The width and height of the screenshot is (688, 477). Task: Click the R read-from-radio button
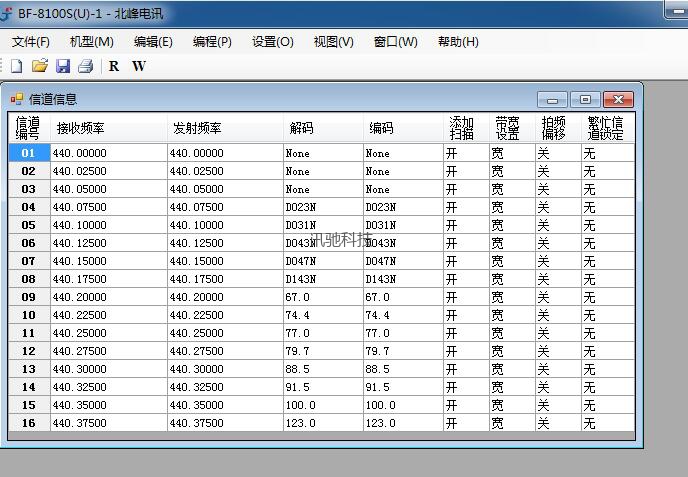pos(114,66)
